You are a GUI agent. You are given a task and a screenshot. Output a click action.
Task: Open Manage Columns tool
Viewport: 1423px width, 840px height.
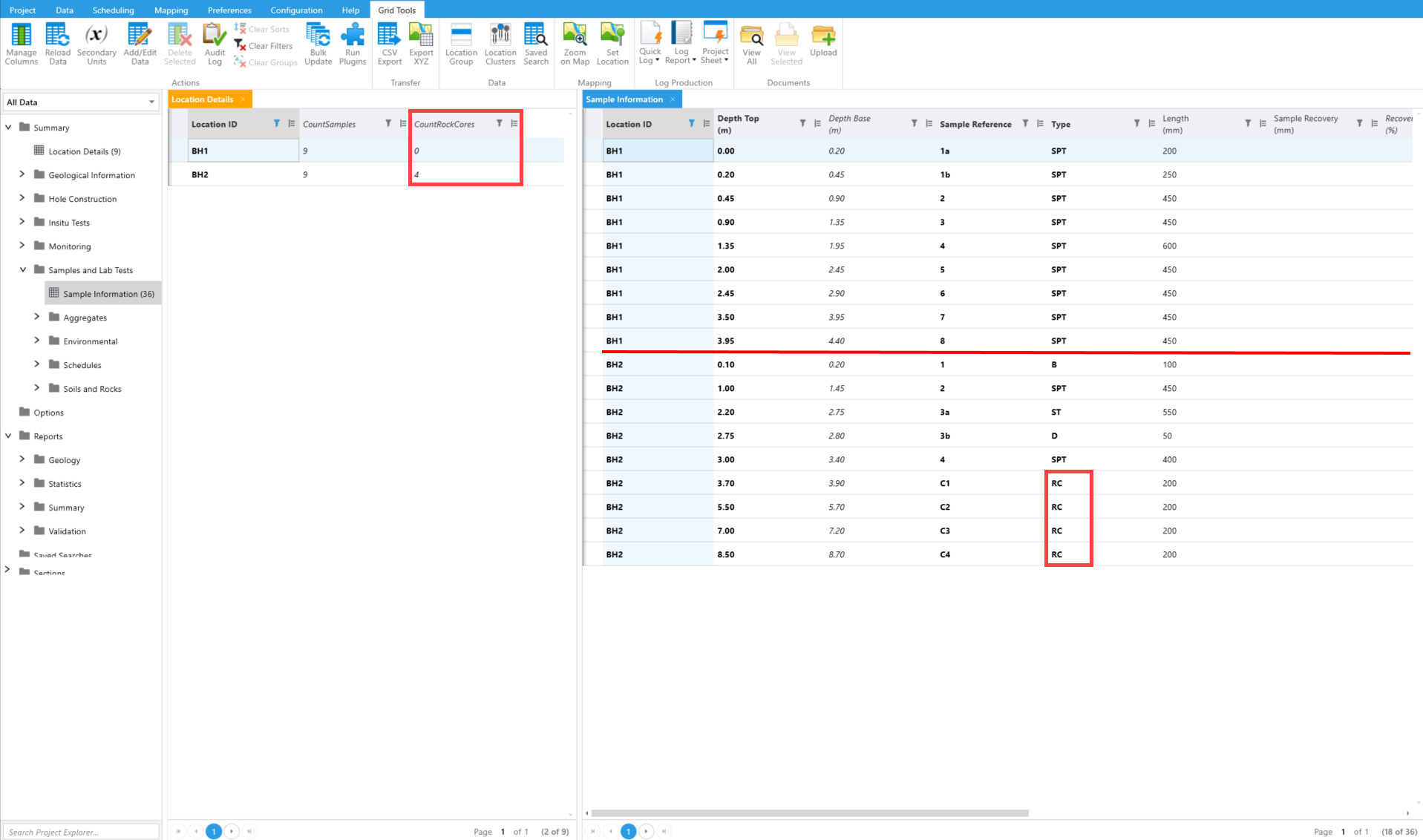pyautogui.click(x=21, y=44)
